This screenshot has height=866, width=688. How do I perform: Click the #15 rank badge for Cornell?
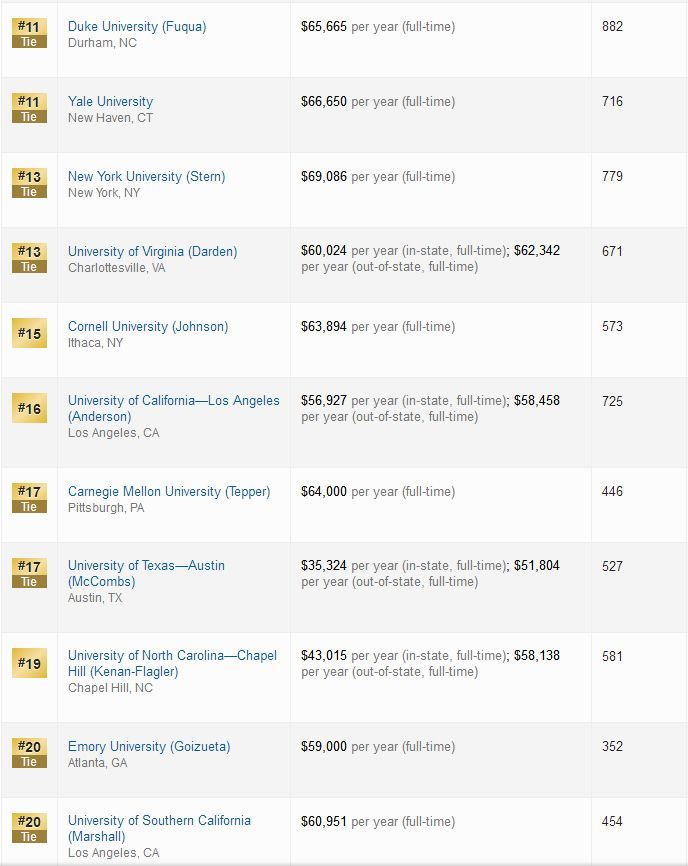click(29, 333)
